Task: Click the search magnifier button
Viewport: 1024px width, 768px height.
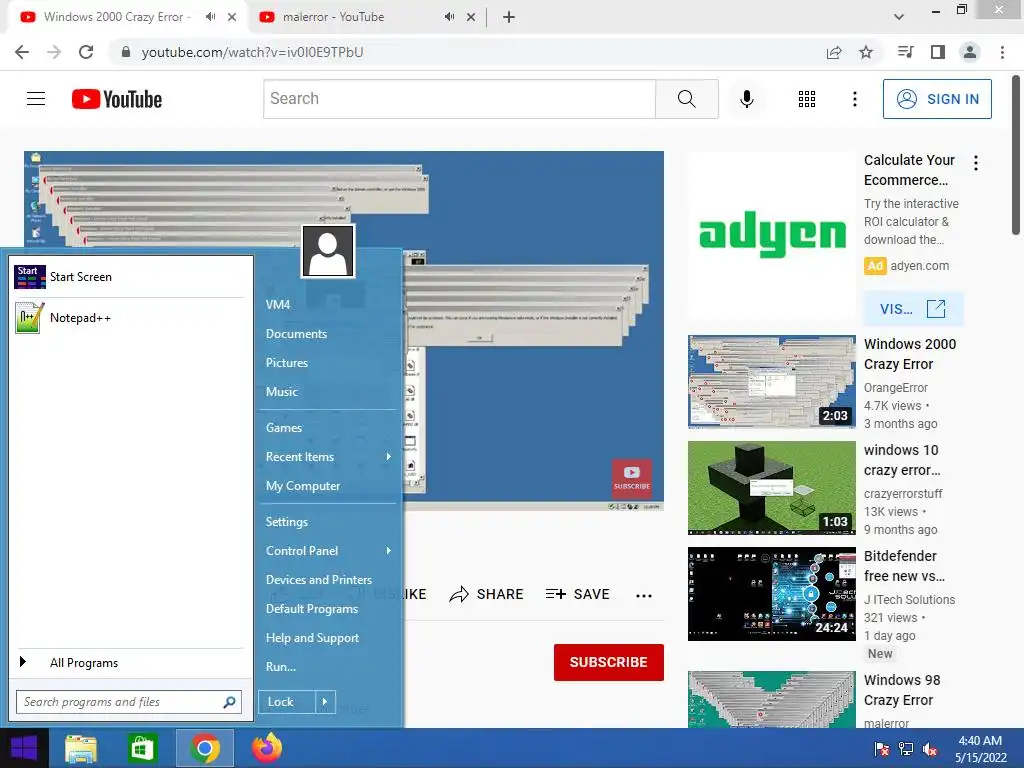Action: pyautogui.click(x=686, y=99)
